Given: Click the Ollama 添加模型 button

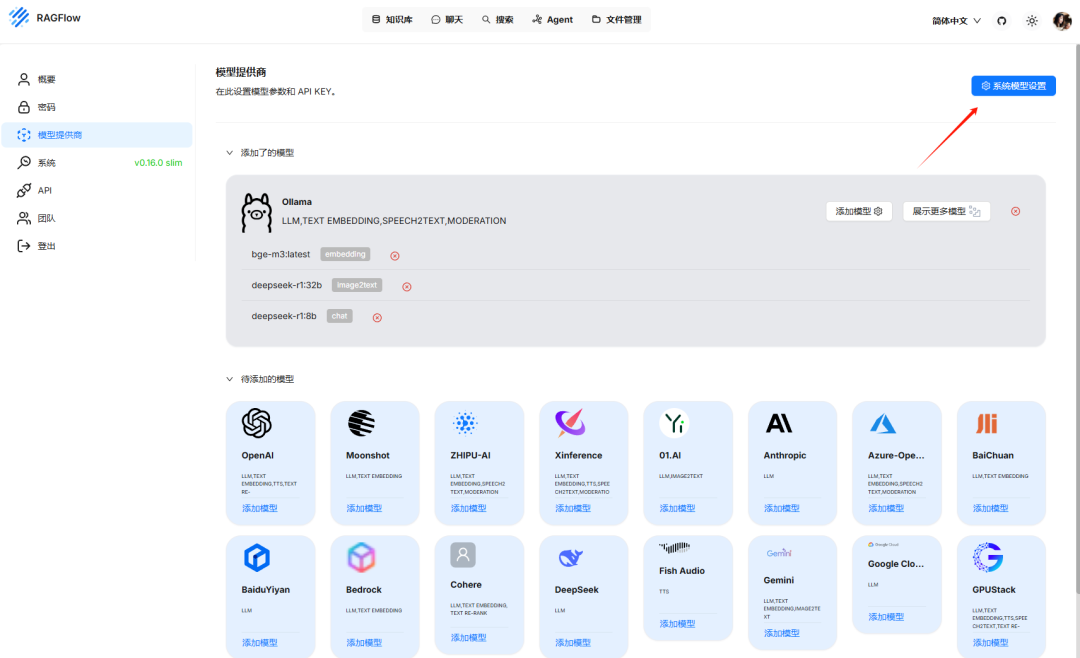Looking at the screenshot, I should point(859,211).
